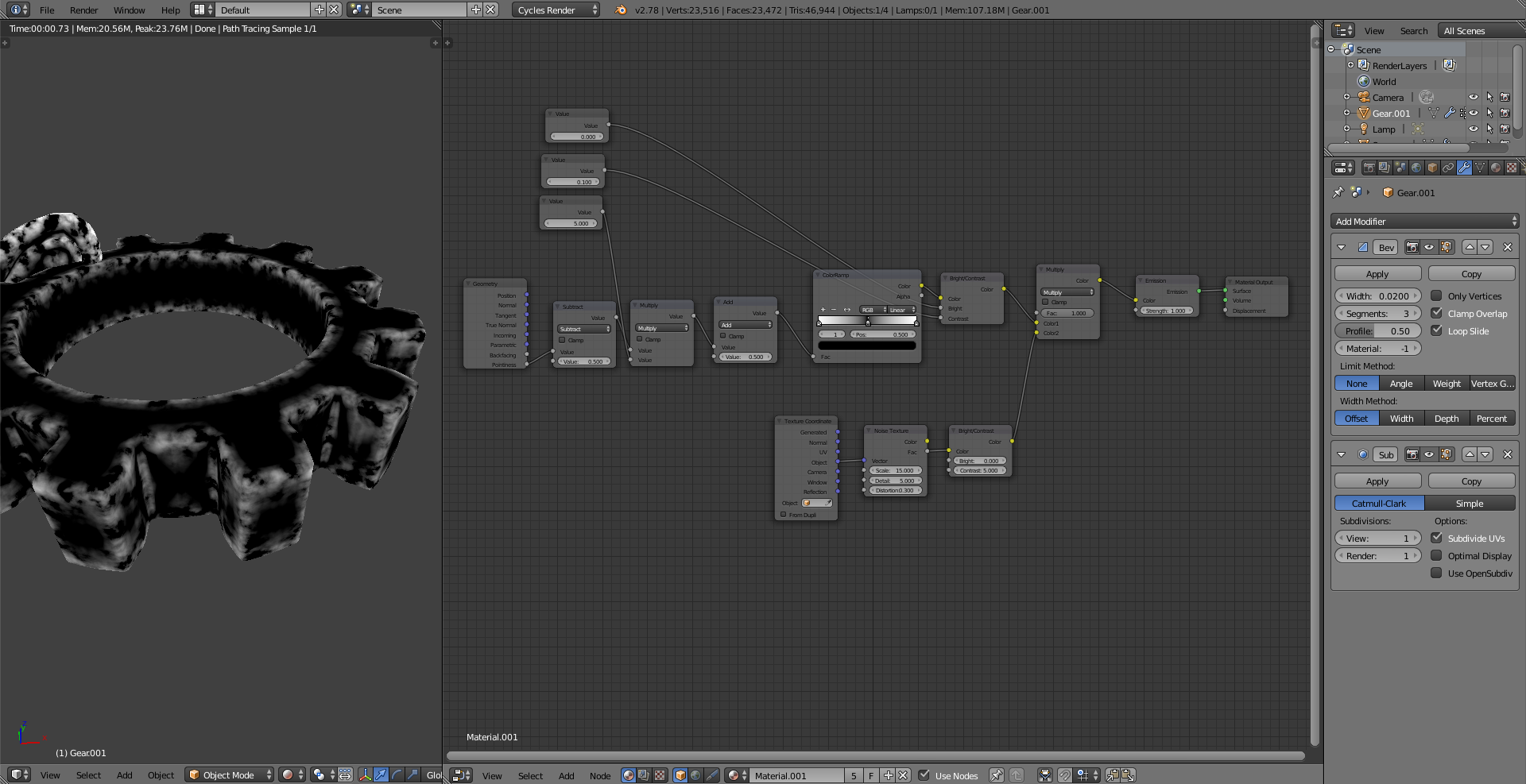Image resolution: width=1526 pixels, height=784 pixels.
Task: Toggle Only Vertices checkbox
Action: (1436, 295)
